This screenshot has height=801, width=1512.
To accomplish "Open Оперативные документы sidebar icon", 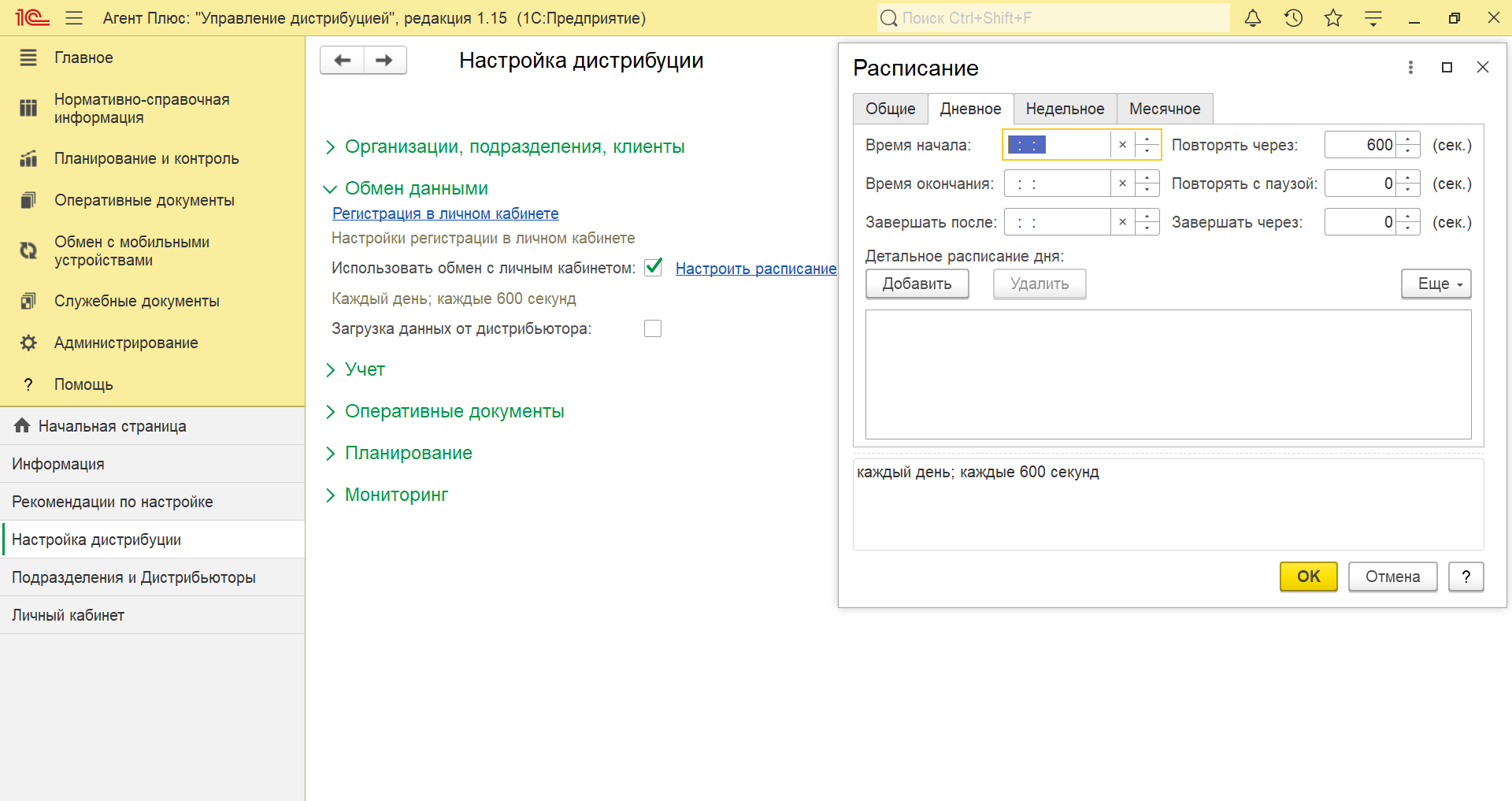I will click(x=28, y=200).
